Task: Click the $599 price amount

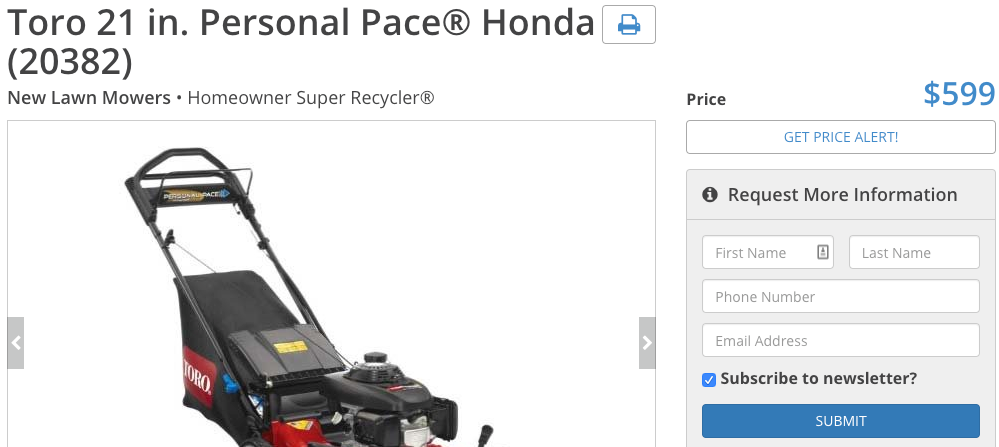Action: click(x=959, y=94)
